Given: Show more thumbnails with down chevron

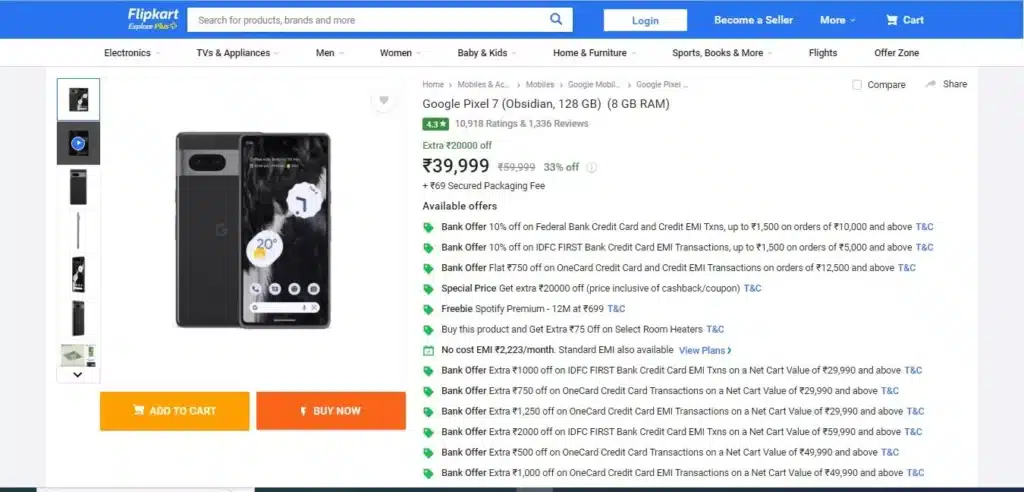Looking at the screenshot, I should click(x=78, y=375).
